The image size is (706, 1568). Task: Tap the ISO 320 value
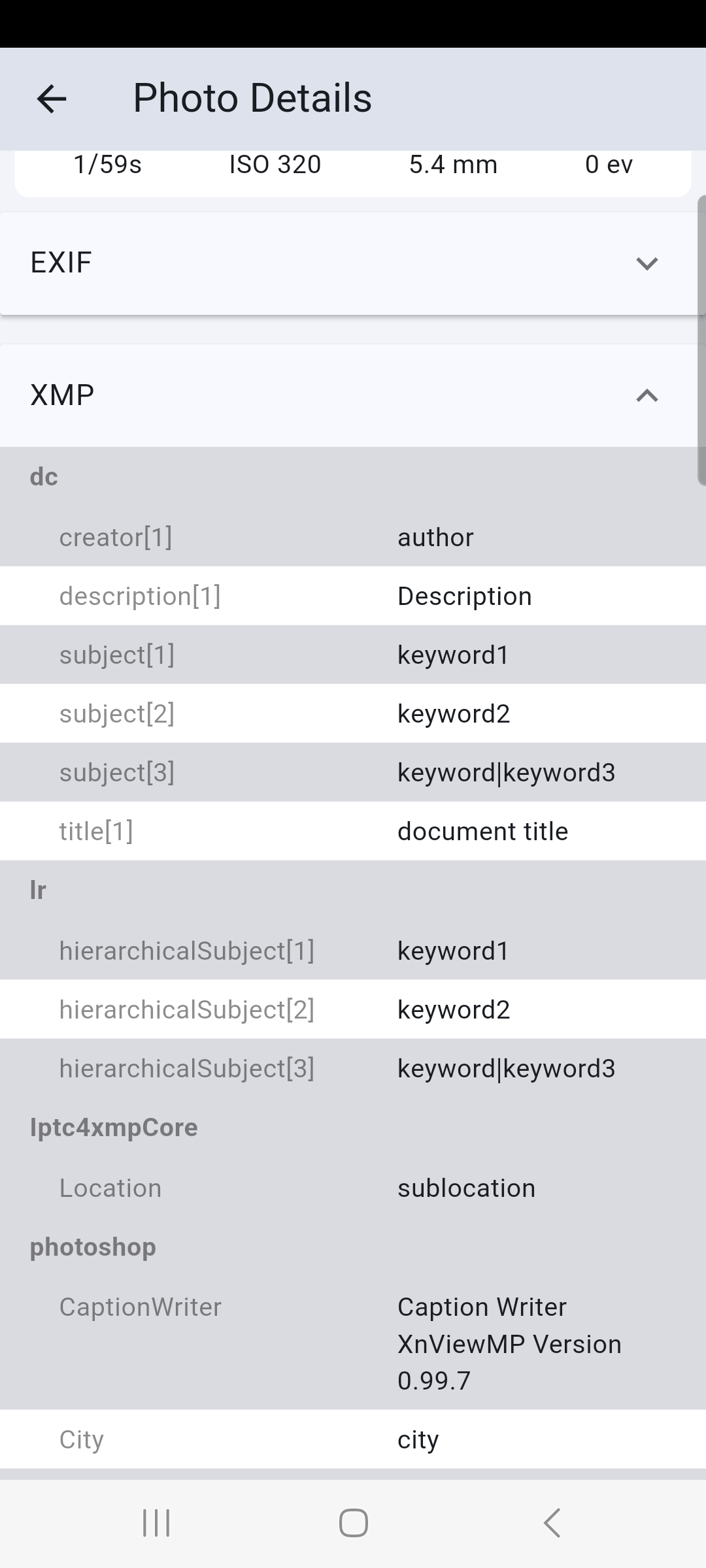275,165
